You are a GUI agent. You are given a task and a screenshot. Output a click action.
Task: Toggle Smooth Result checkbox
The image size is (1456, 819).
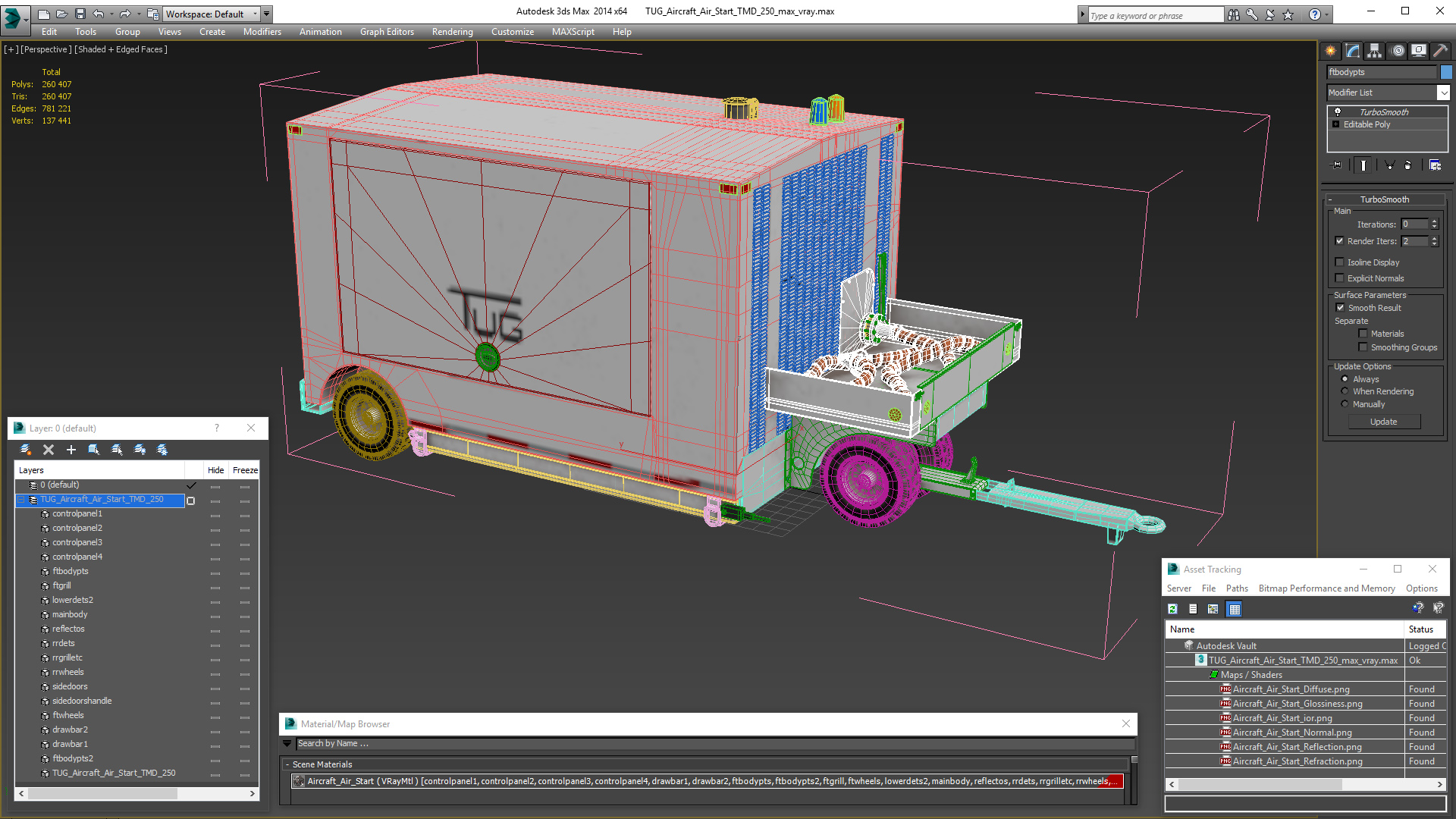pos(1340,308)
